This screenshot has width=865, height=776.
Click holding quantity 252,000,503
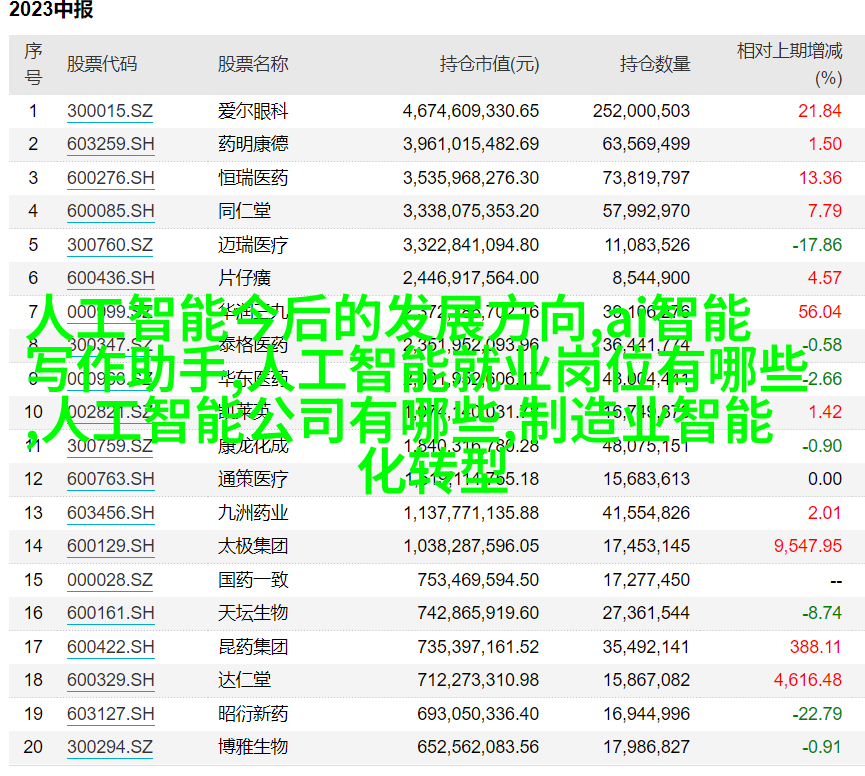pos(641,111)
